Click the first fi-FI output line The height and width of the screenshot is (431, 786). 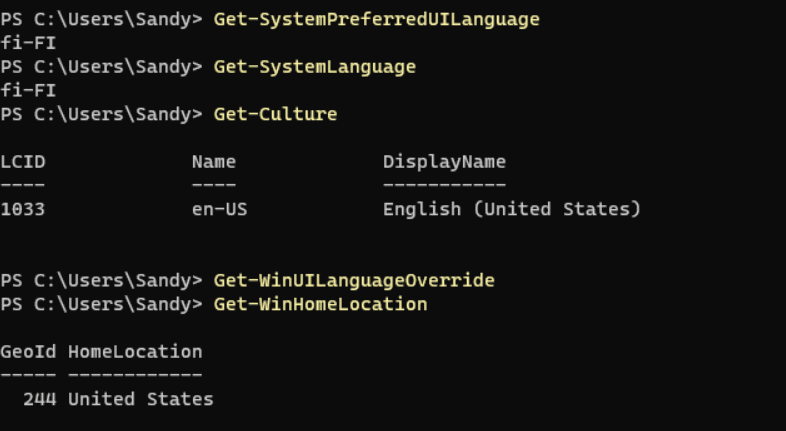[x=29, y=43]
